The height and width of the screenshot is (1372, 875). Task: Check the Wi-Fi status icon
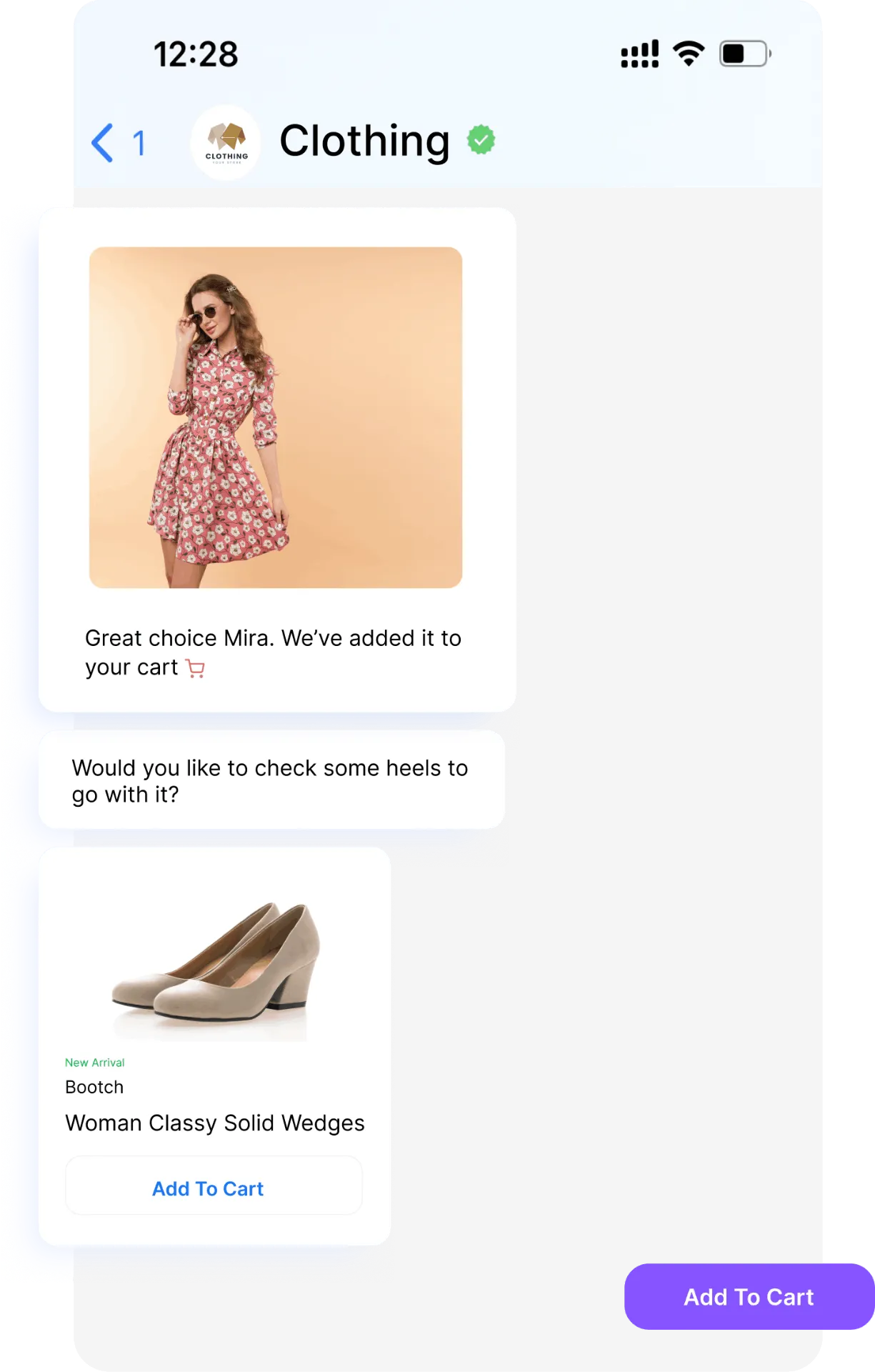point(689,54)
